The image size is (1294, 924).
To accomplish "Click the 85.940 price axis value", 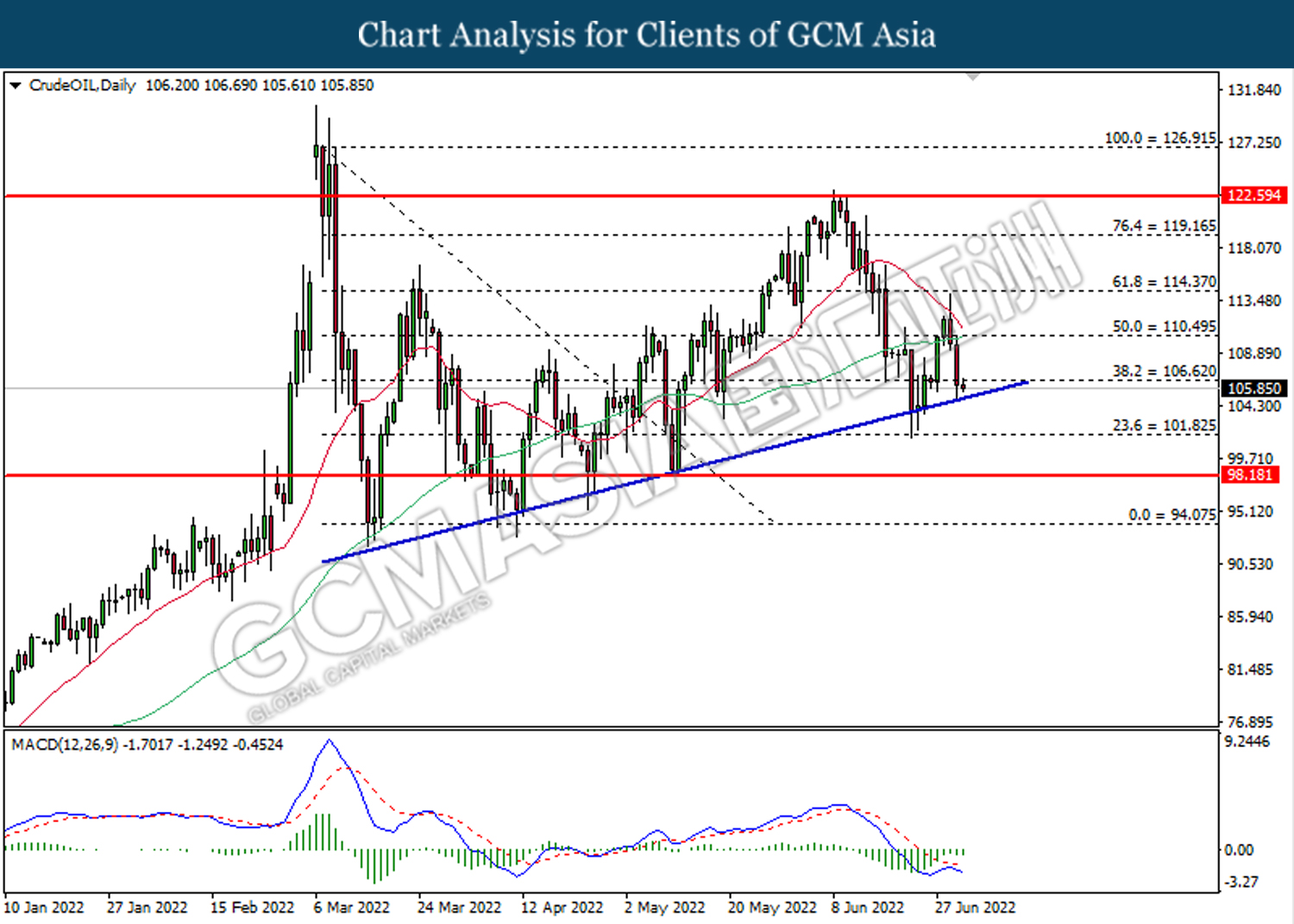I will [x=1250, y=616].
